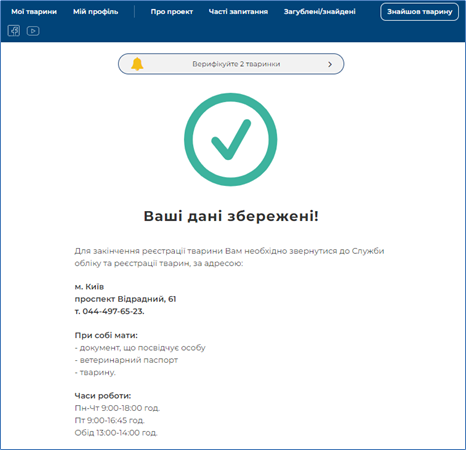The image size is (466, 450).
Task: Click the phone number 044-497-65-23
Action: click(113, 311)
